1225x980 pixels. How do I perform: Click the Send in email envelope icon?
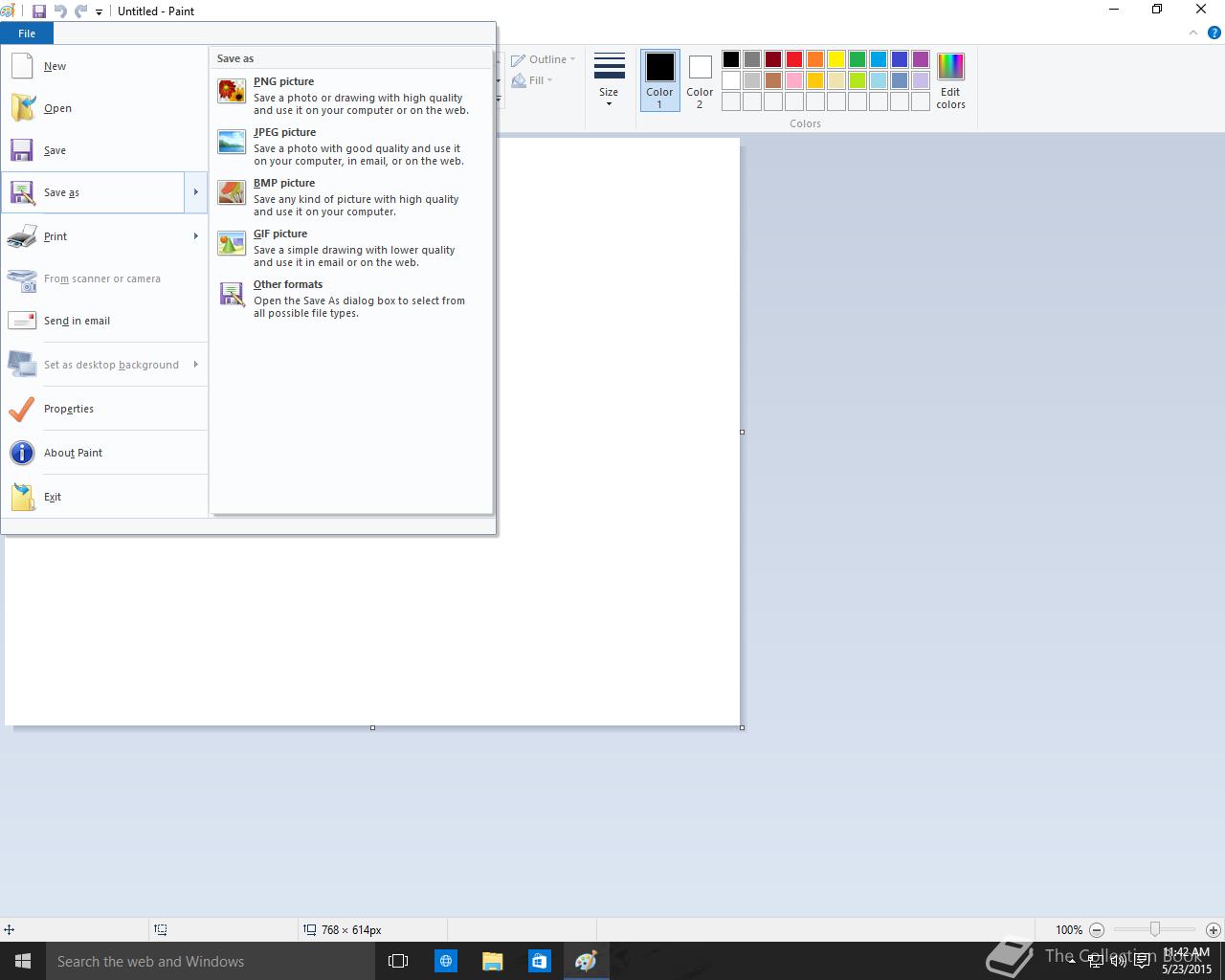pos(22,321)
